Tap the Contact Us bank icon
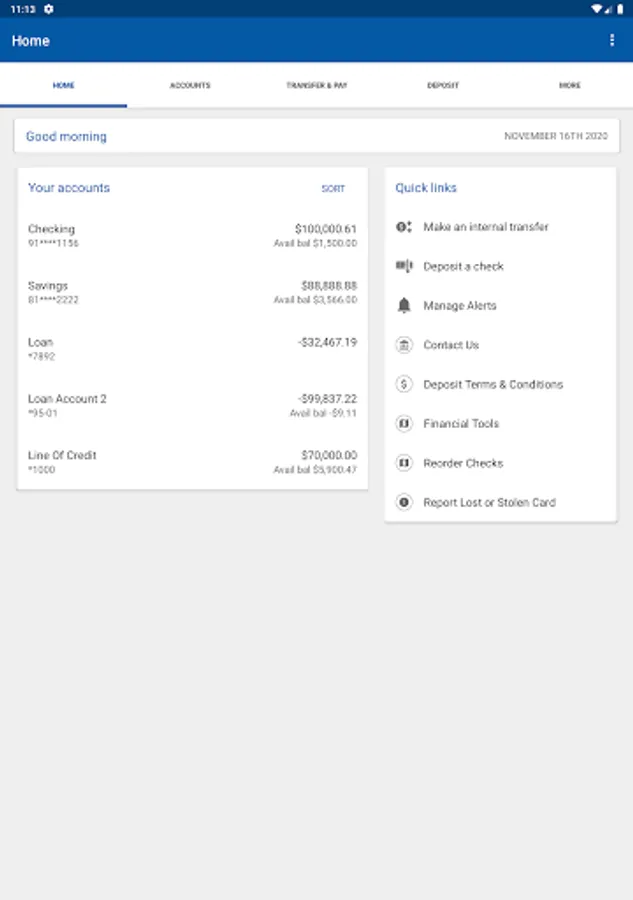The width and height of the screenshot is (633, 900). coord(404,345)
